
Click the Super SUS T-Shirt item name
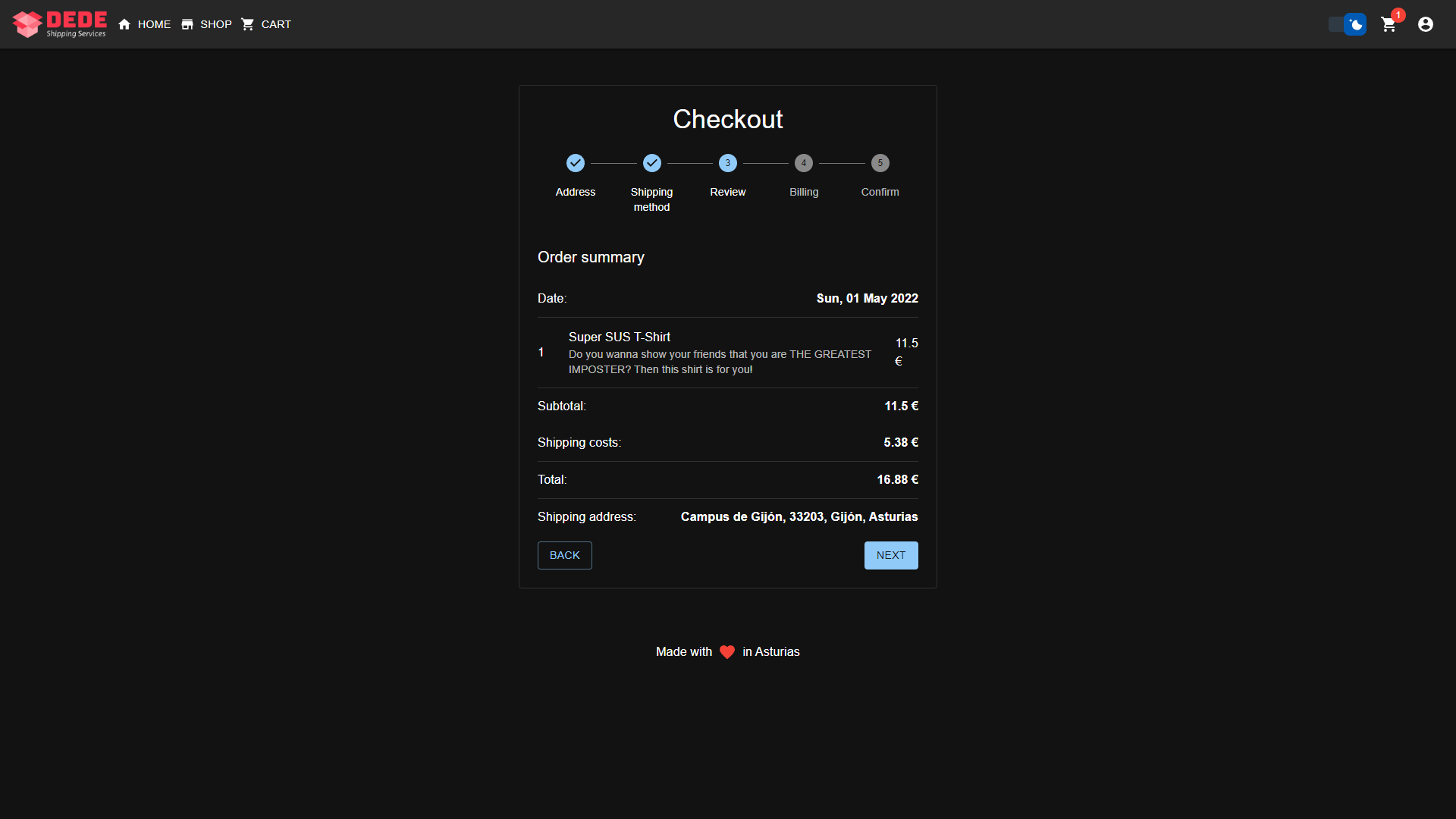pyautogui.click(x=619, y=337)
